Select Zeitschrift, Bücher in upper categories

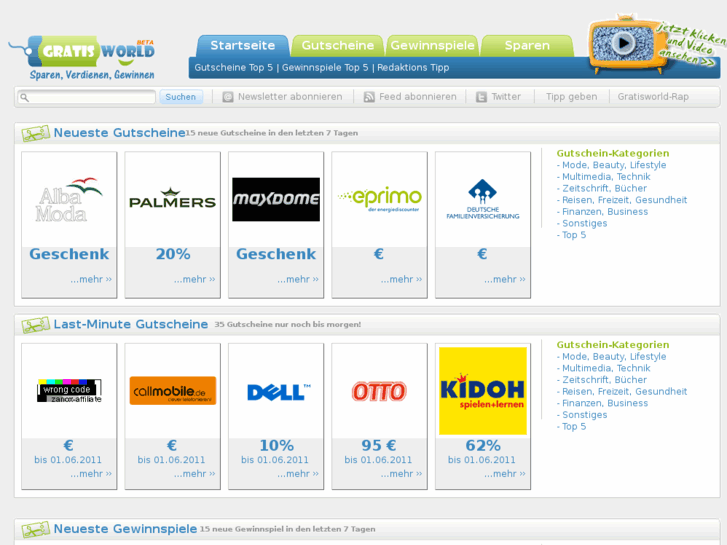click(604, 188)
